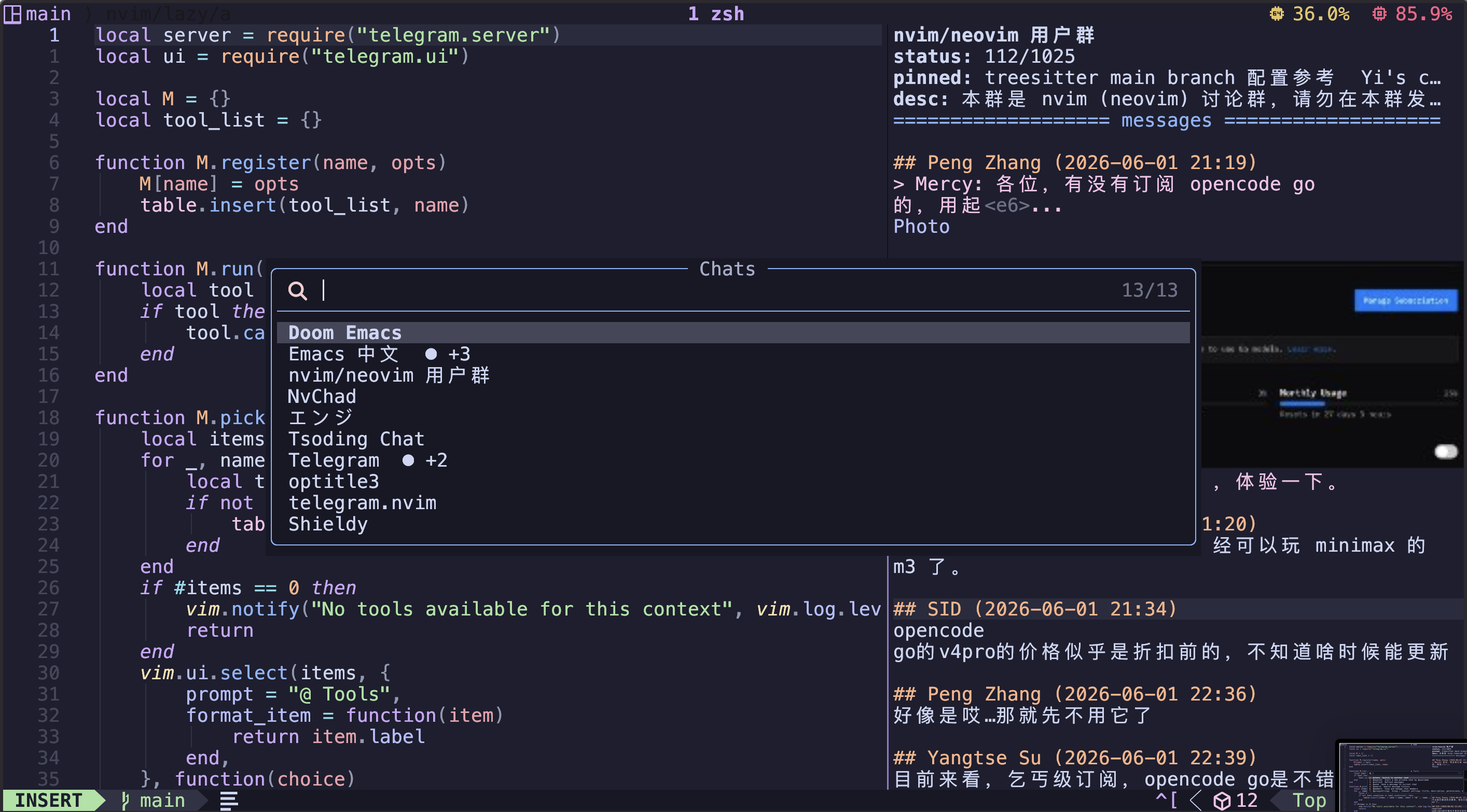Click the vim.ui.select(items, { line
The width and height of the screenshot is (1467, 812).
[265, 673]
